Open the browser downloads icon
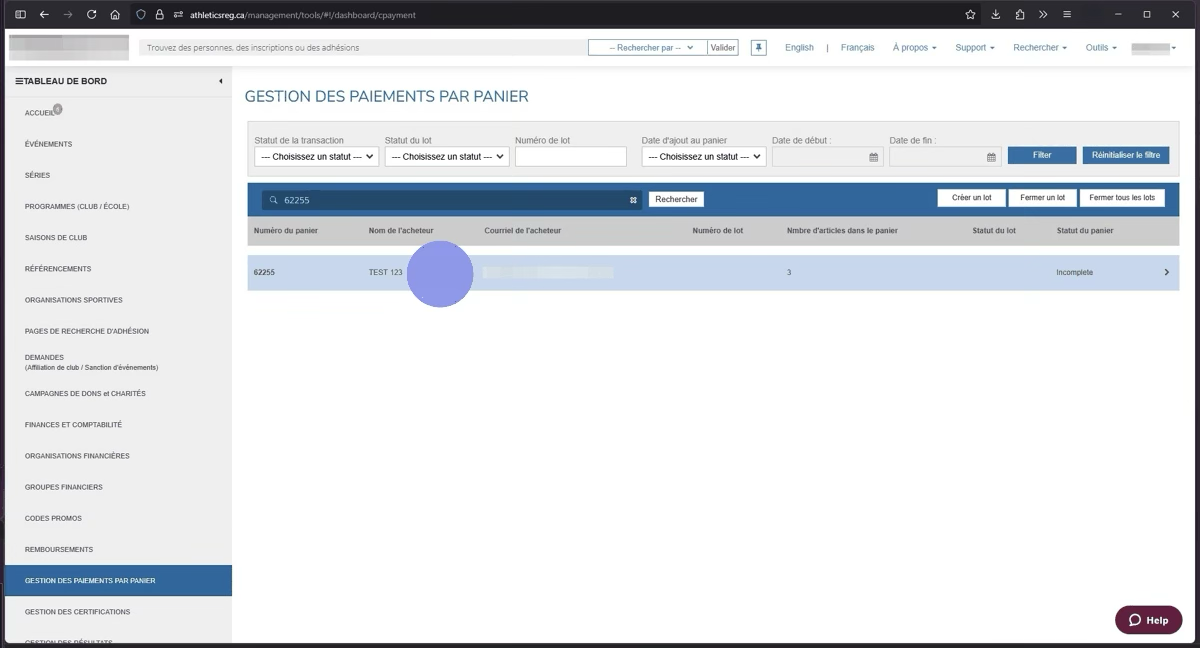The width and height of the screenshot is (1200, 648). [x=995, y=15]
